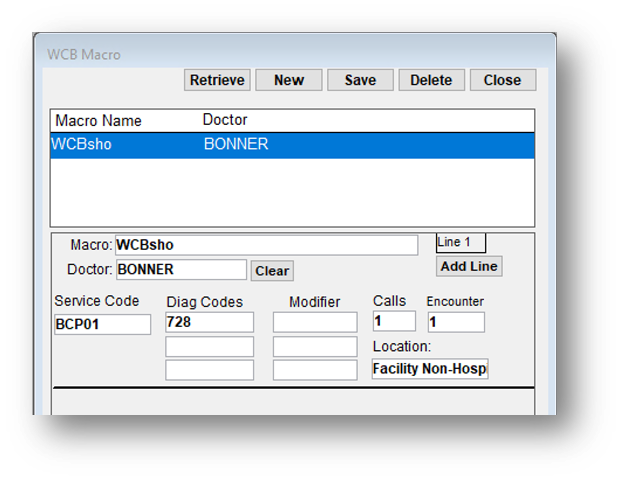Click the Line 1 indicator box
The width and height of the screenshot is (622, 480).
pyautogui.click(x=461, y=243)
